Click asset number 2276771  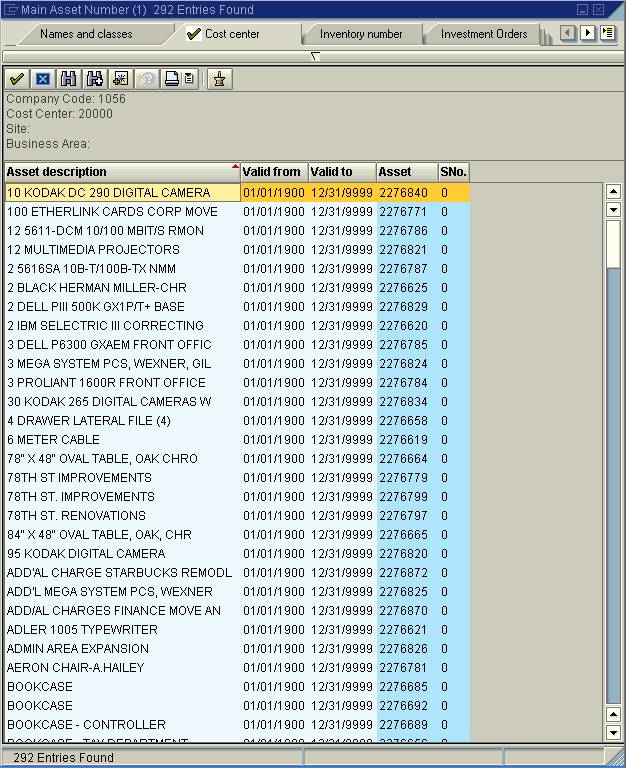(x=403, y=212)
